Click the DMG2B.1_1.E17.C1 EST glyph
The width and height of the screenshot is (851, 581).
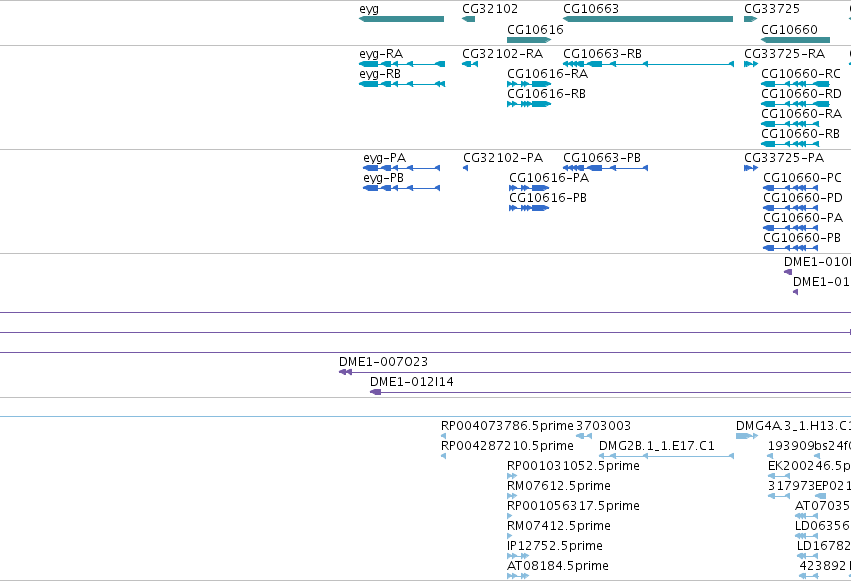click(666, 456)
